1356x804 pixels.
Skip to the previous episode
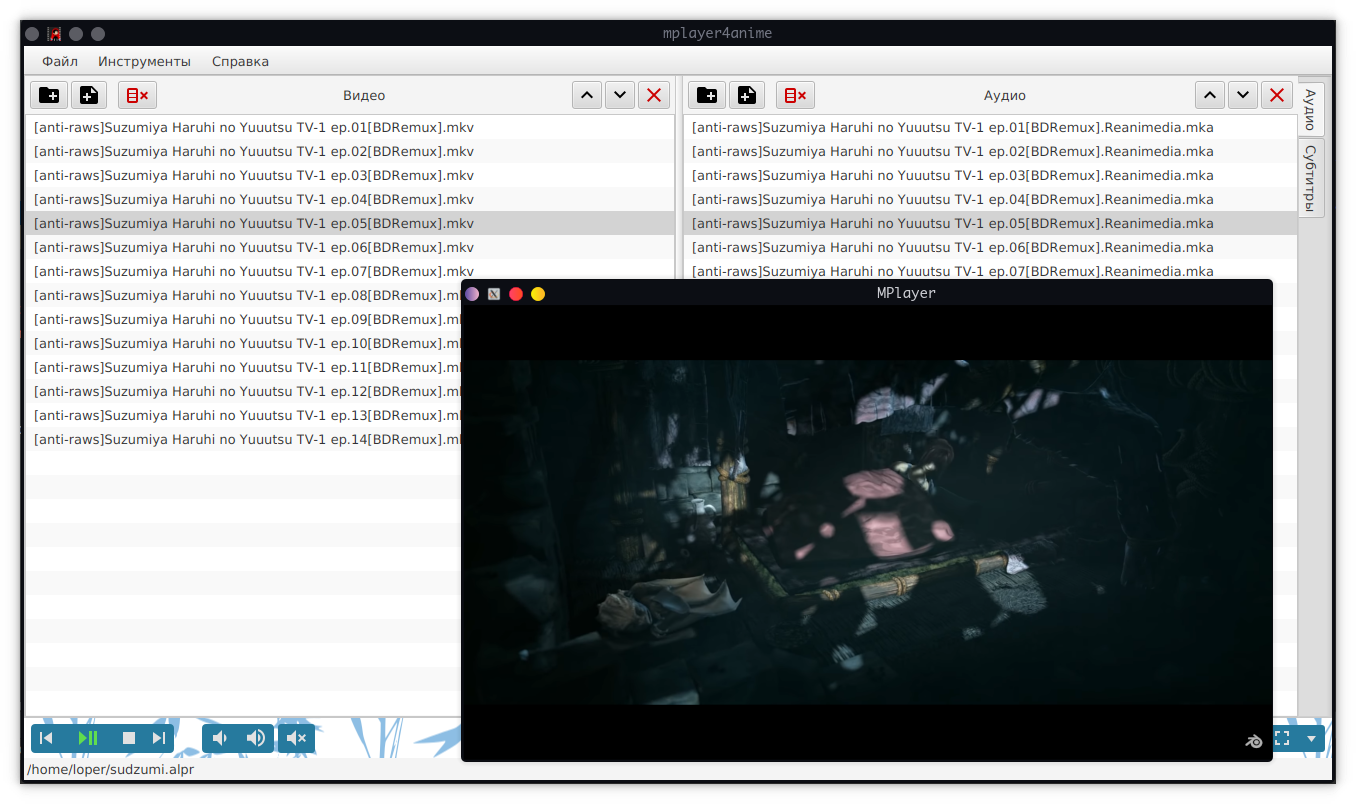(x=46, y=738)
